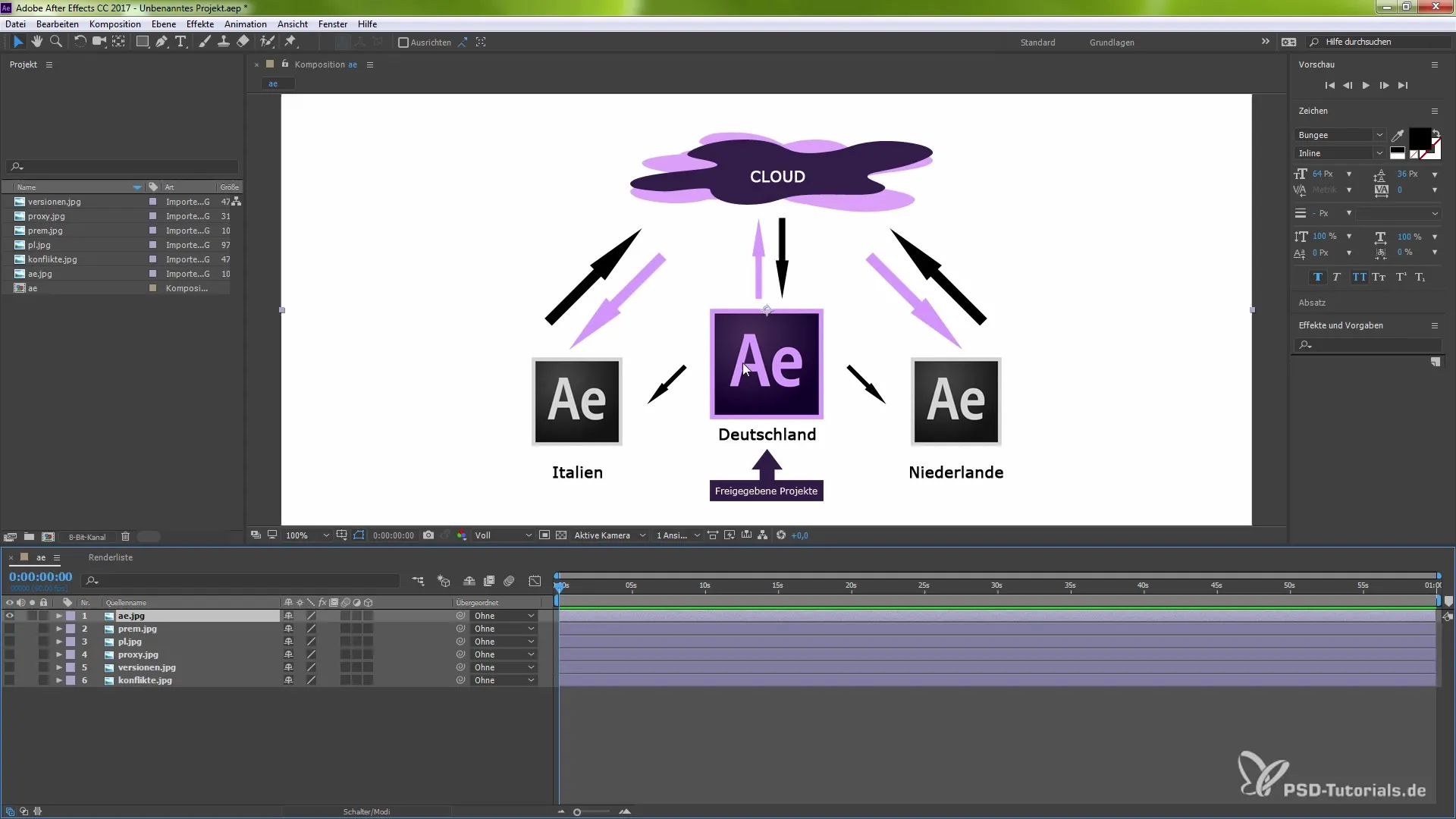Switch to the Grundlagen workspace

(x=1112, y=42)
